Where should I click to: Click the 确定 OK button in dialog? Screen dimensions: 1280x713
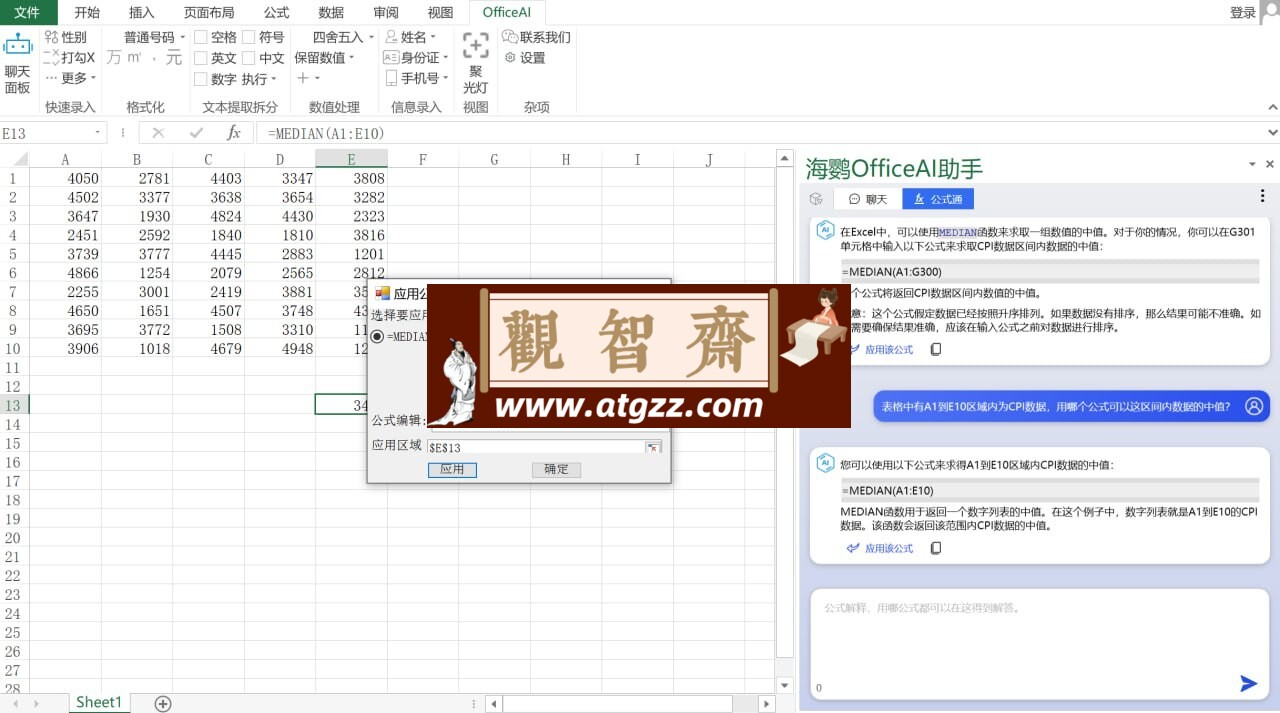[x=556, y=469]
